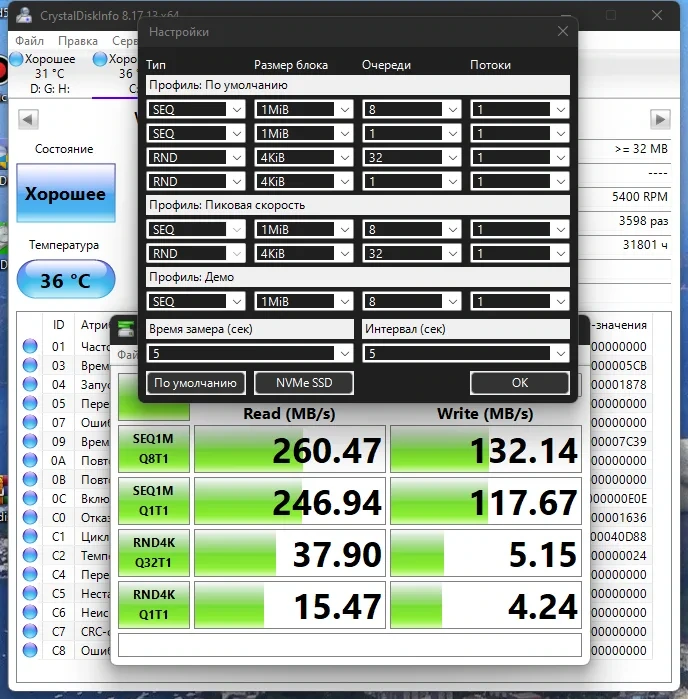Image resolution: width=688 pixels, height=699 pixels.
Task: Click the blue status circle for attribute 07
Action: [30, 422]
